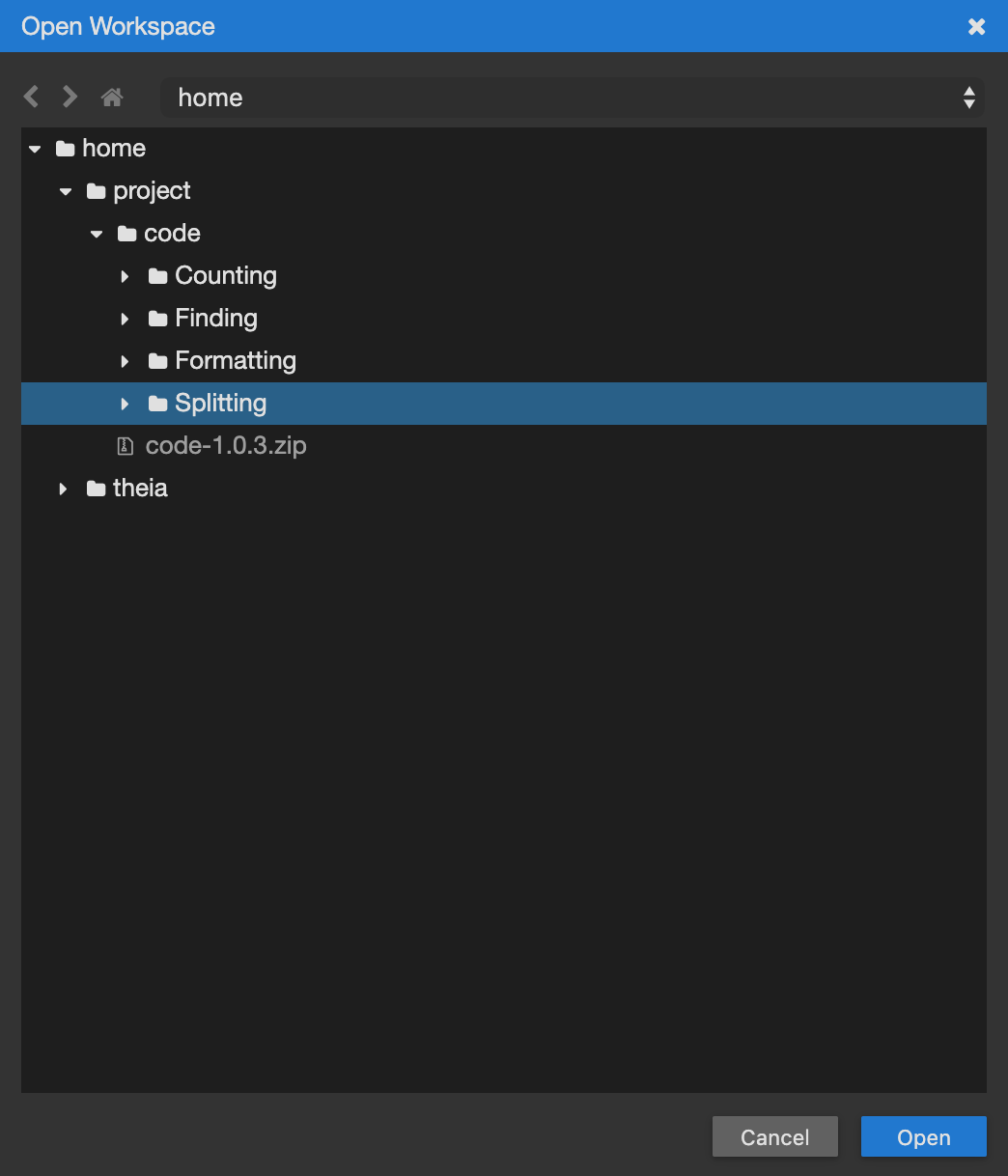The image size is (1008, 1176).
Task: Select the Splitting tree item label
Action: [220, 404]
